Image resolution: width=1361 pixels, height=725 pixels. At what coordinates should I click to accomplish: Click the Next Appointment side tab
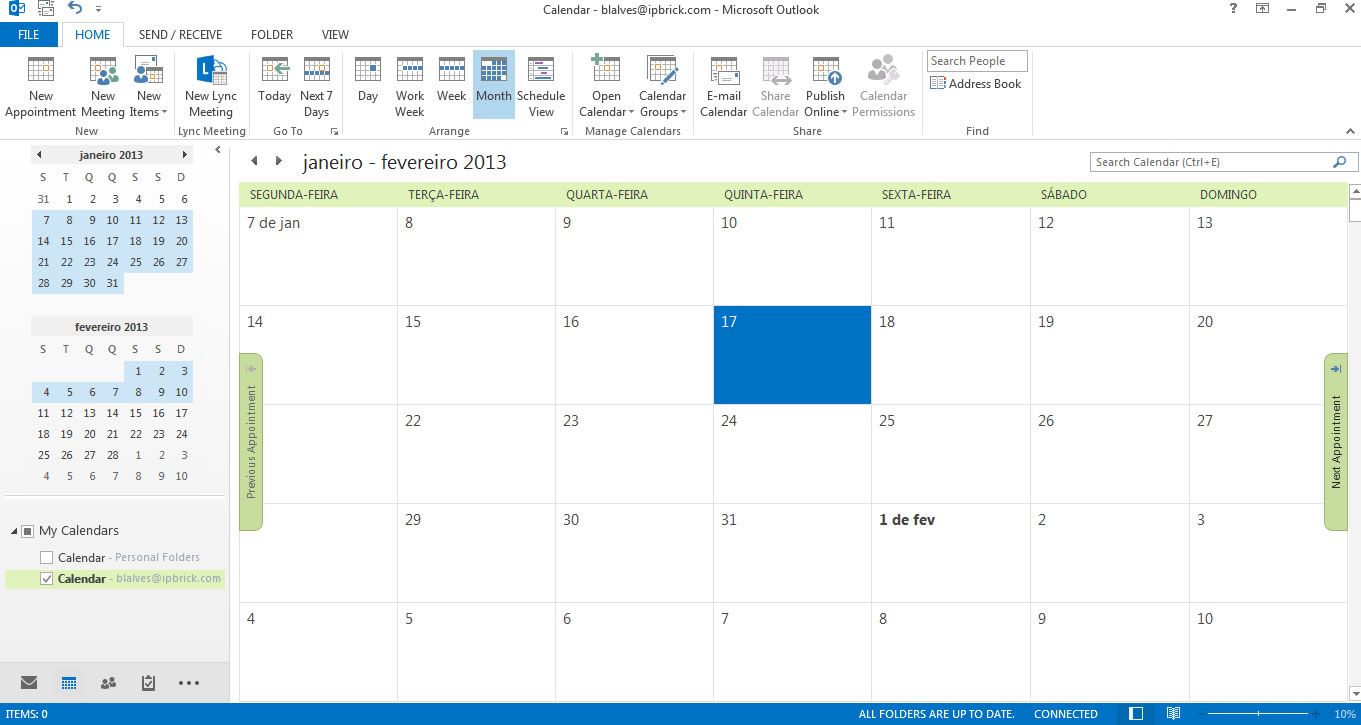tap(1336, 442)
